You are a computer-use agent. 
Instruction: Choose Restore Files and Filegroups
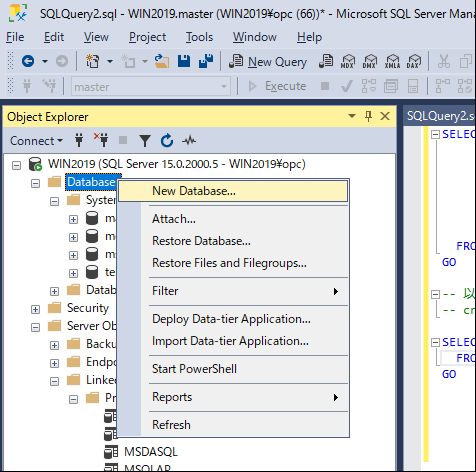[233, 263]
